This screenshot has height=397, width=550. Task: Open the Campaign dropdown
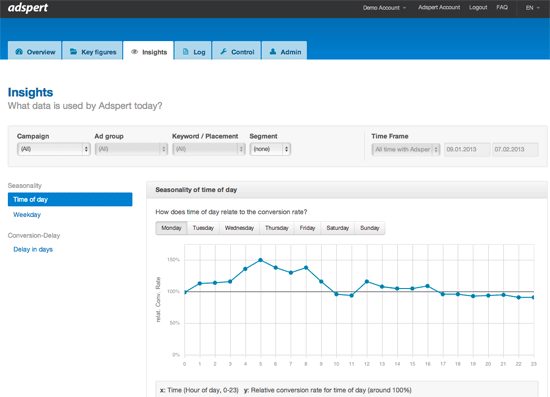(54, 149)
